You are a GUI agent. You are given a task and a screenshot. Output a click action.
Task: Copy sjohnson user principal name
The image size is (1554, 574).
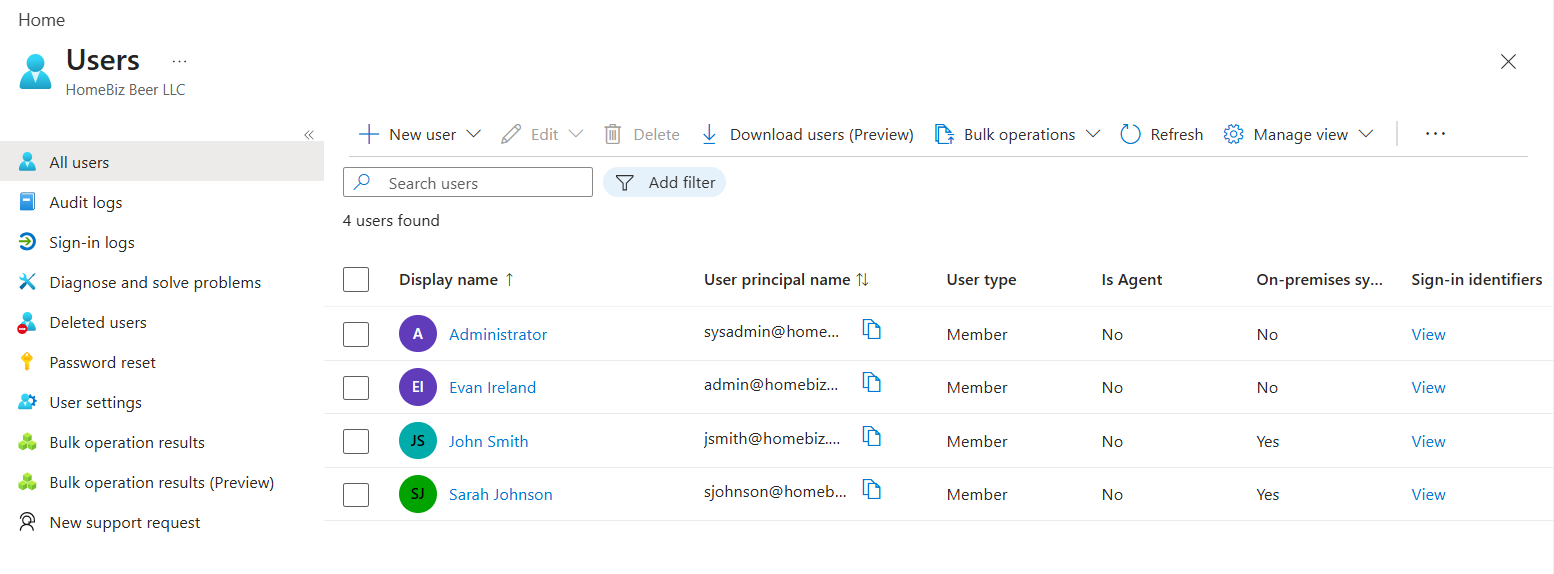pyautogui.click(x=872, y=489)
